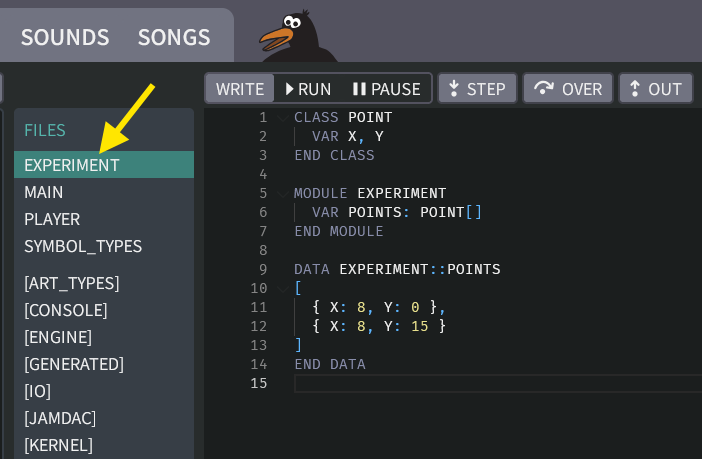The image size is (702, 459).
Task: Switch to Write mode
Action: tap(240, 89)
